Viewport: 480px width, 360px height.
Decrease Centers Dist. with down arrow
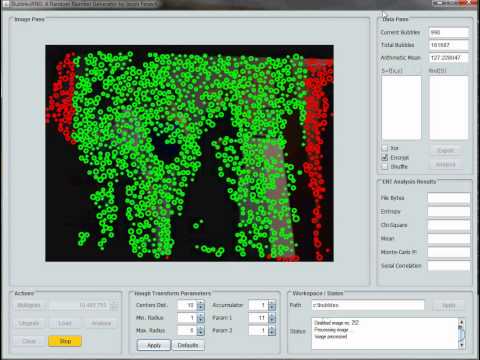[x=200, y=308]
